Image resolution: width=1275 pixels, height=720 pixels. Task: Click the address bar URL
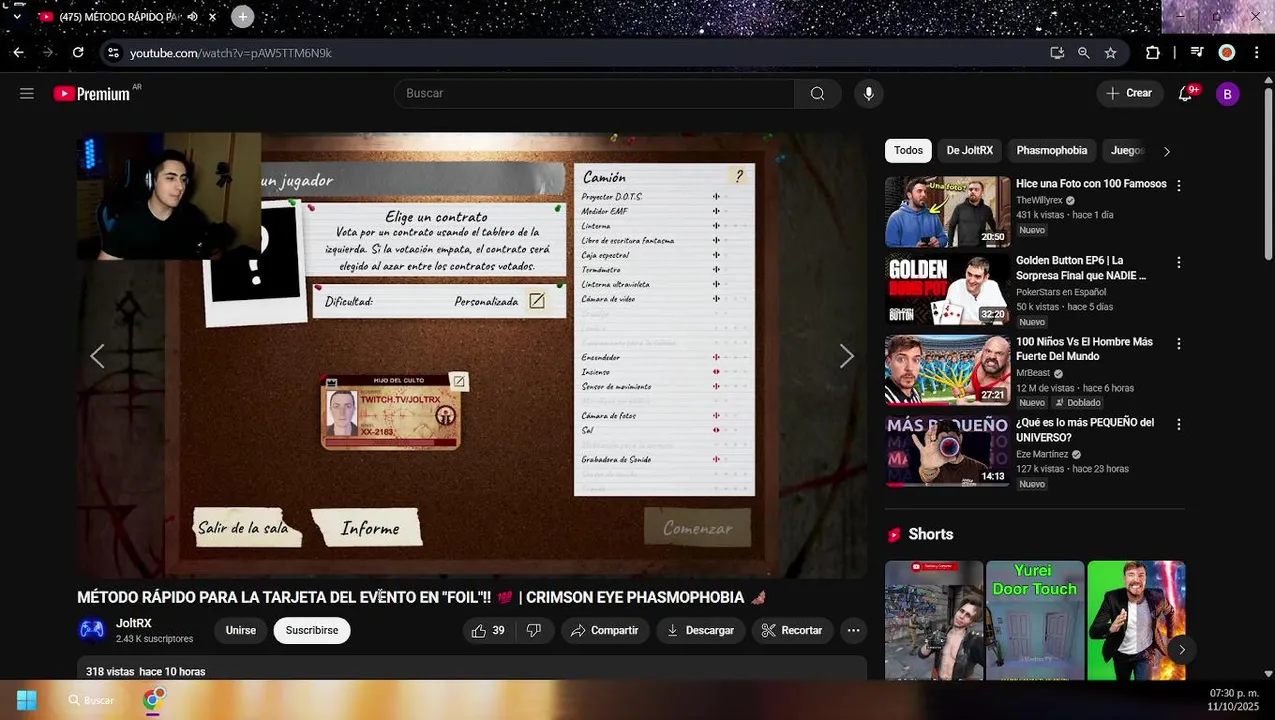coord(231,53)
